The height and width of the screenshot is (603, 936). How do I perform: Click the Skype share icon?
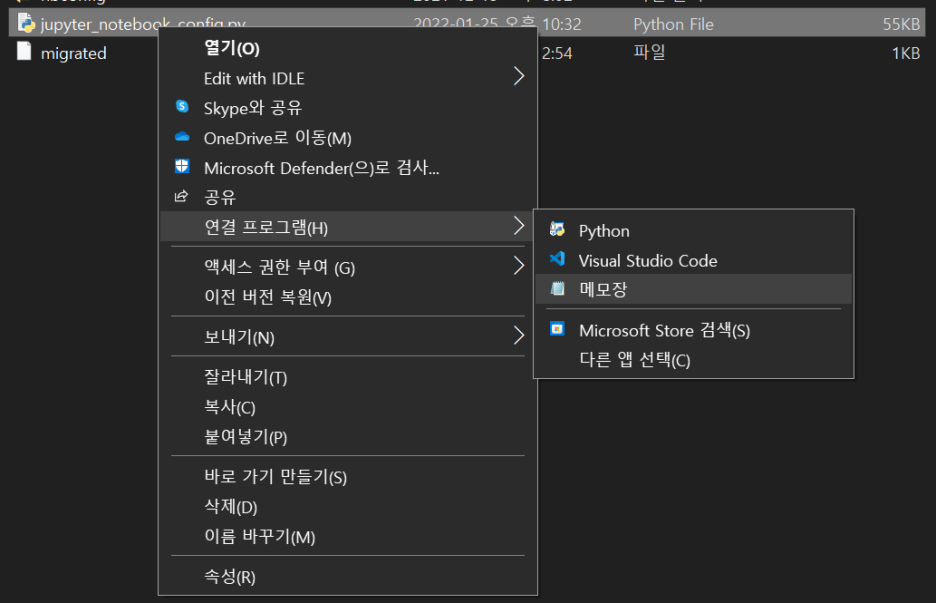coord(182,107)
